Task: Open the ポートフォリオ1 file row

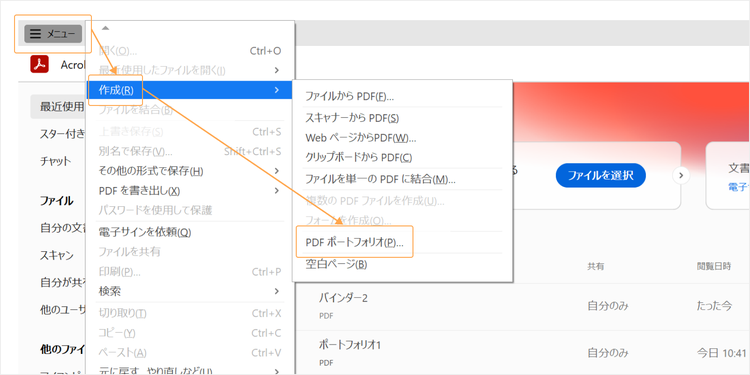Action: coord(522,353)
